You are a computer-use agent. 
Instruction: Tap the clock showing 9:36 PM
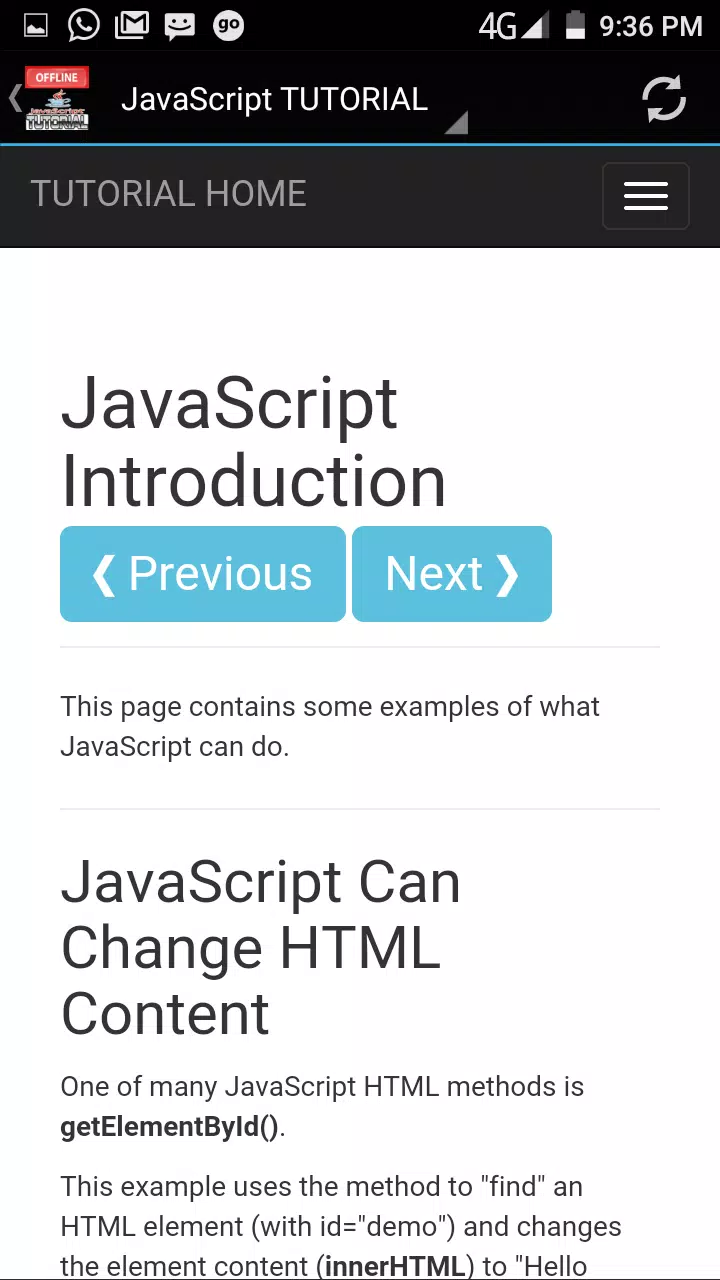(x=651, y=26)
